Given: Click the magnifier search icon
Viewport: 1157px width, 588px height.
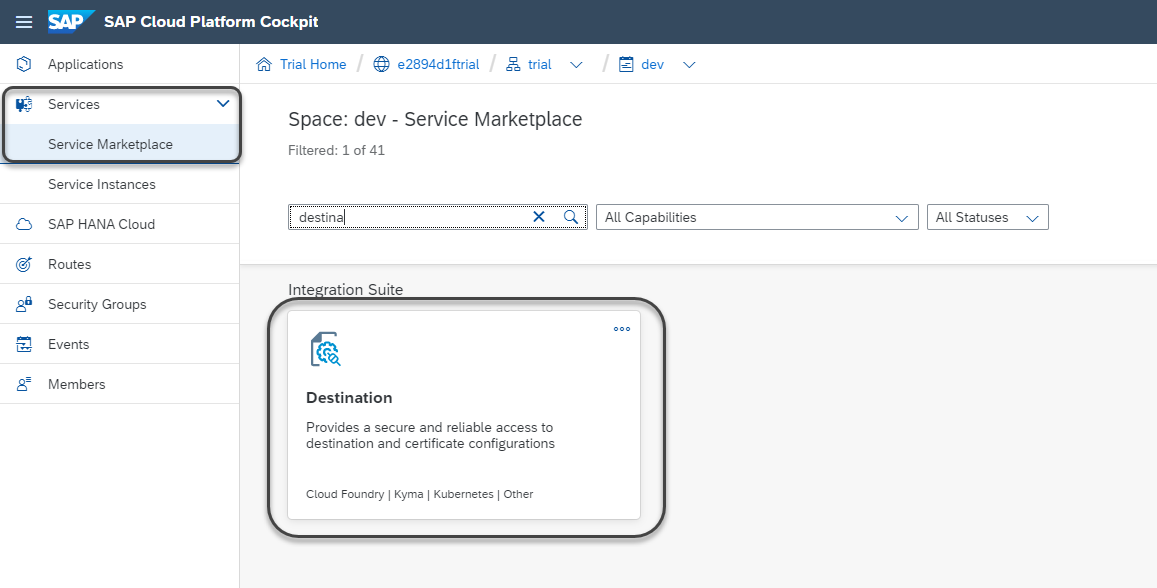Looking at the screenshot, I should [x=570, y=217].
